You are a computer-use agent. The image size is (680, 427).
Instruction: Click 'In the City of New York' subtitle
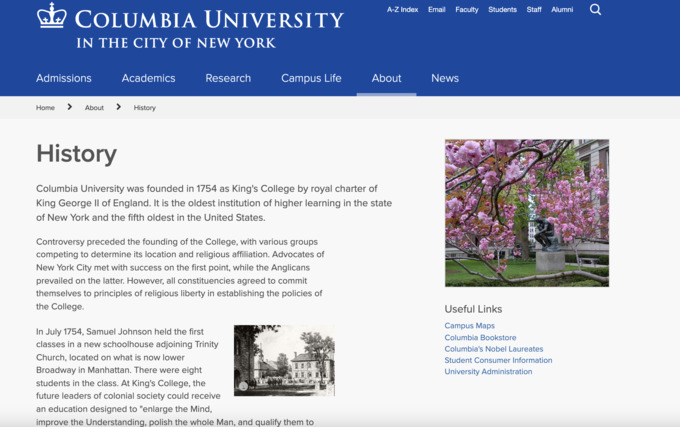[x=176, y=43]
